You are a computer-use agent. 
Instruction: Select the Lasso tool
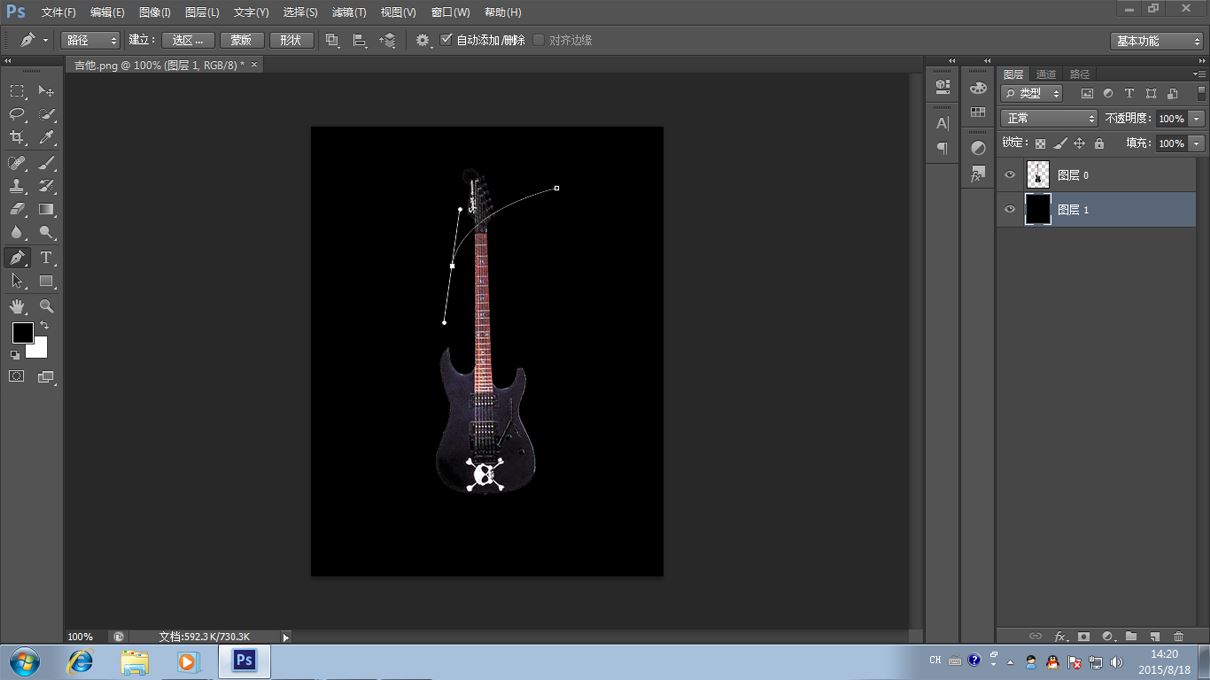[17, 114]
